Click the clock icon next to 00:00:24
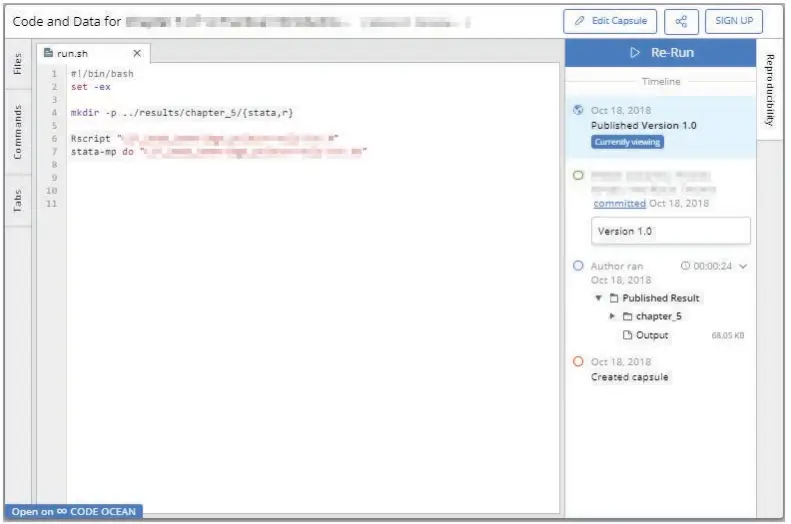The width and height of the screenshot is (791, 524). (x=685, y=266)
